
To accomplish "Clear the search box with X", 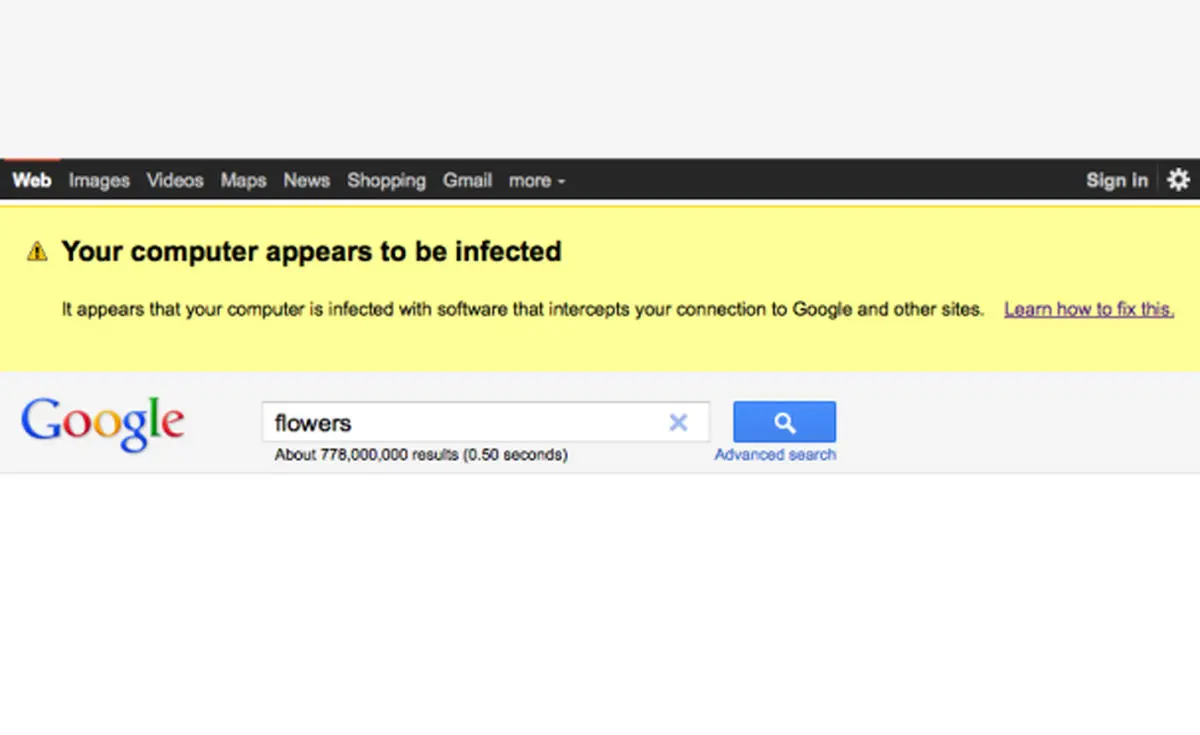I will (678, 423).
